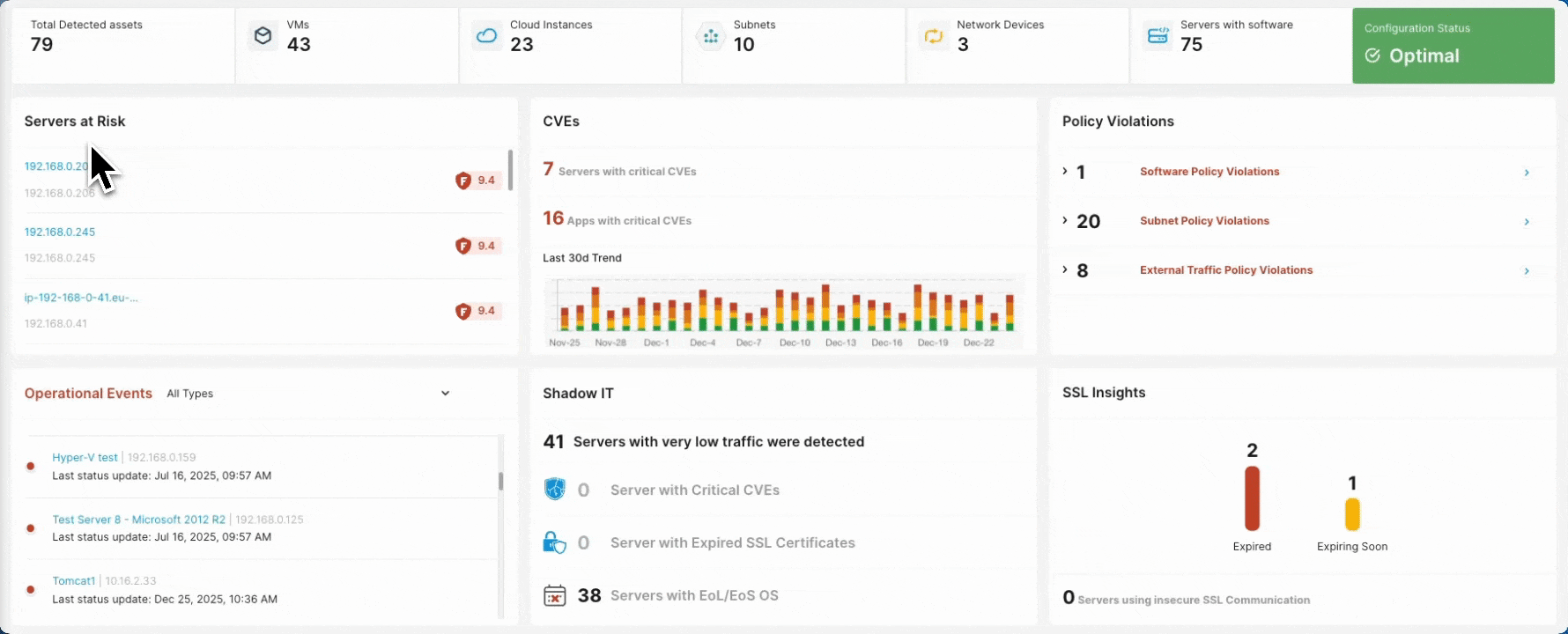Screen dimensions: 1568x634
Task: Click the Optimal Configuration Status tile
Action: [x=1453, y=47]
